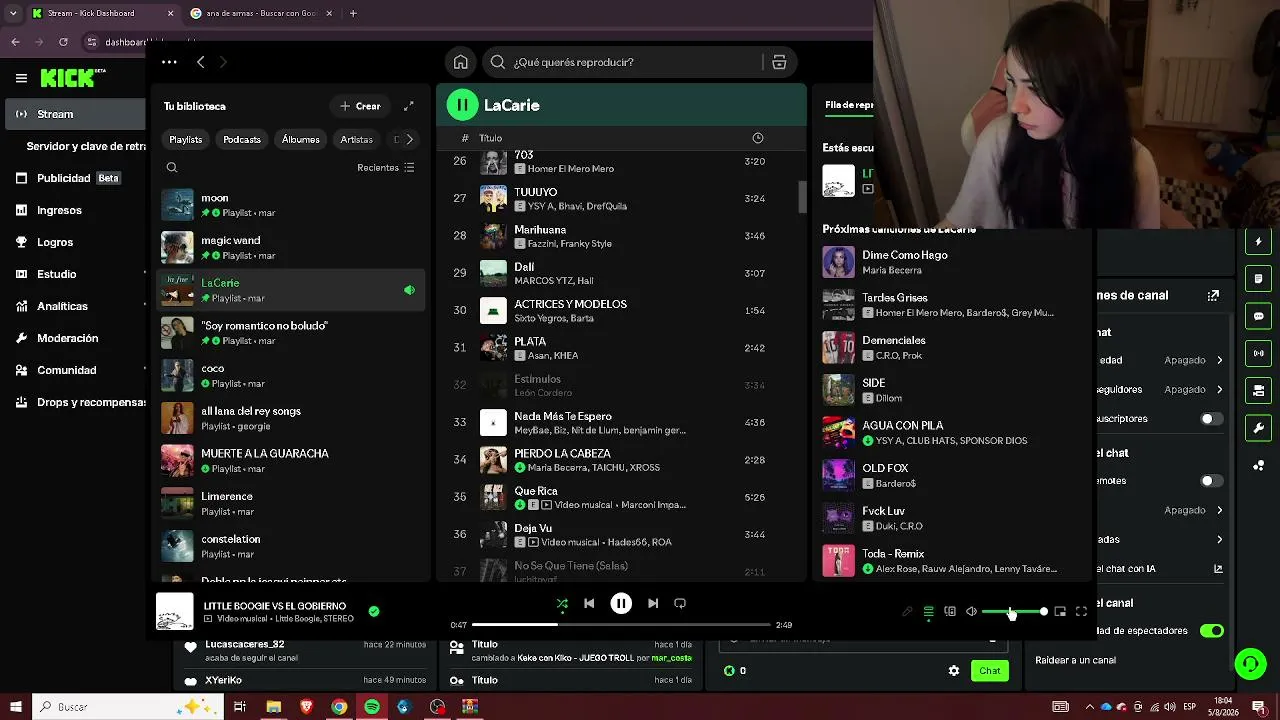Go back in Spotify navigation
The width and height of the screenshot is (1280, 720).
pyautogui.click(x=201, y=62)
